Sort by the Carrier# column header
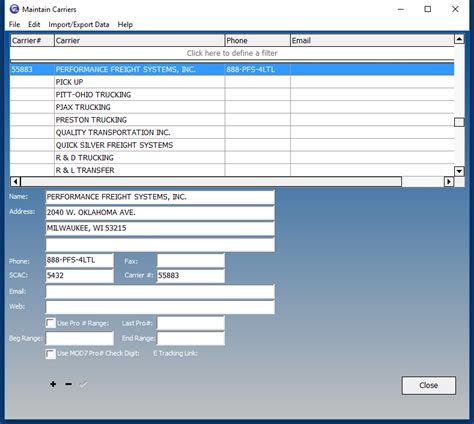This screenshot has width=474, height=424. pyautogui.click(x=32, y=41)
